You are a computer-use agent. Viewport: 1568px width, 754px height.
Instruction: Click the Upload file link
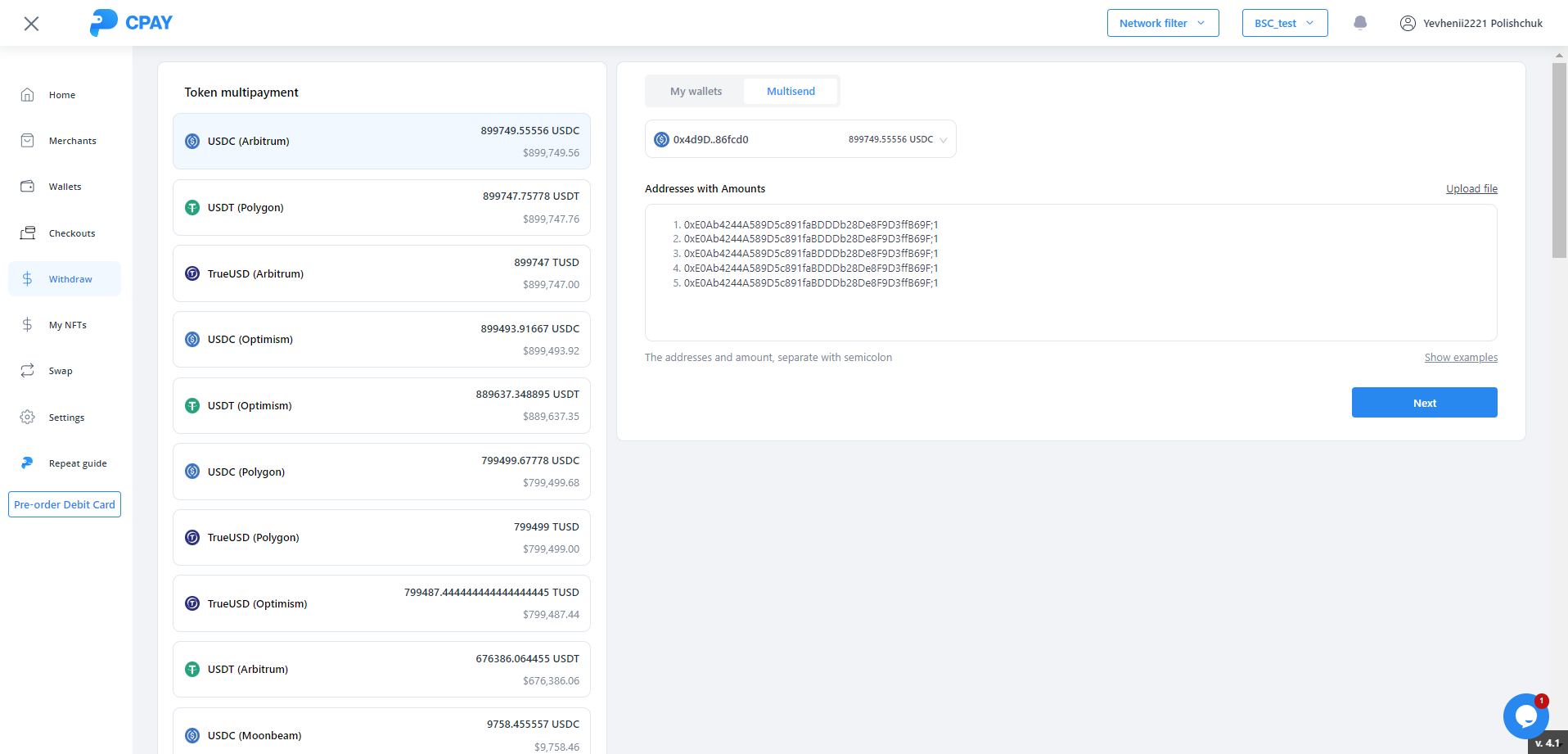[1471, 189]
